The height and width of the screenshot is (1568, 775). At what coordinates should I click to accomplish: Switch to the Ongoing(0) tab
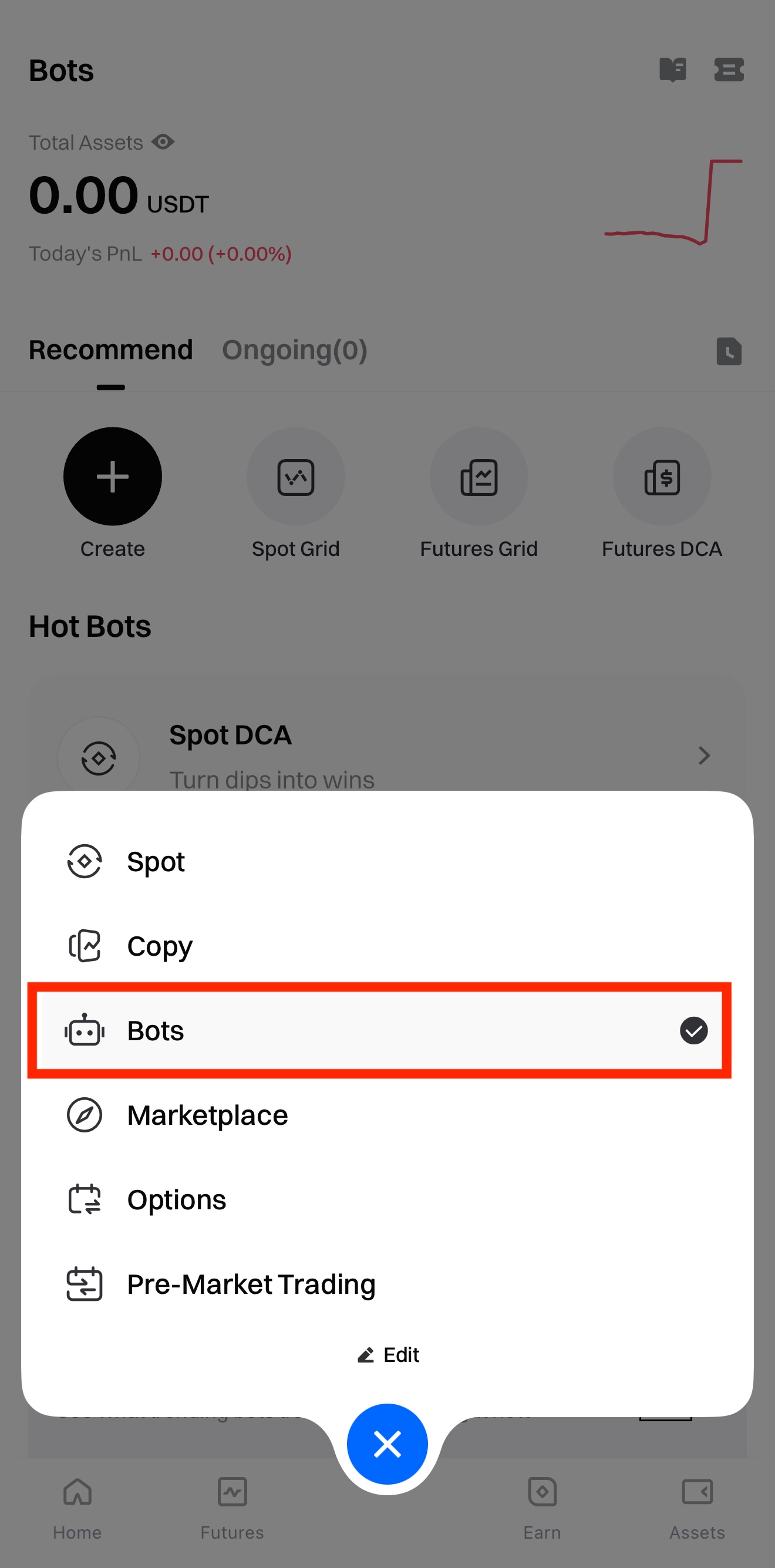[295, 350]
